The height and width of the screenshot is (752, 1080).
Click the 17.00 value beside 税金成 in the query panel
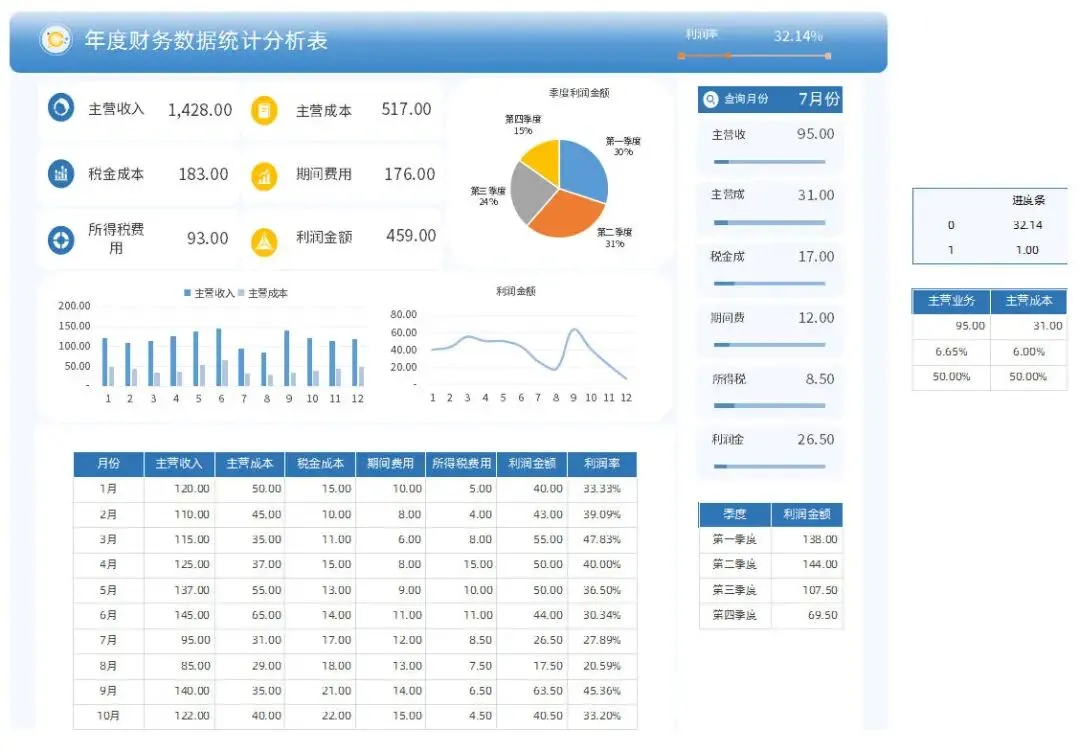(x=816, y=256)
